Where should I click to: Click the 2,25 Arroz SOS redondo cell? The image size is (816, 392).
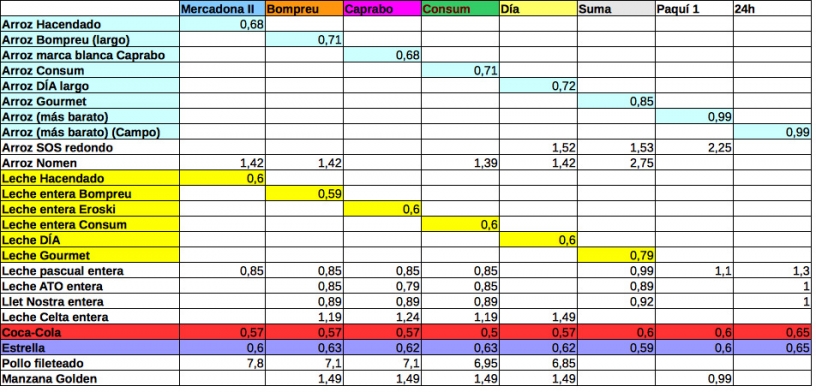tap(694, 147)
